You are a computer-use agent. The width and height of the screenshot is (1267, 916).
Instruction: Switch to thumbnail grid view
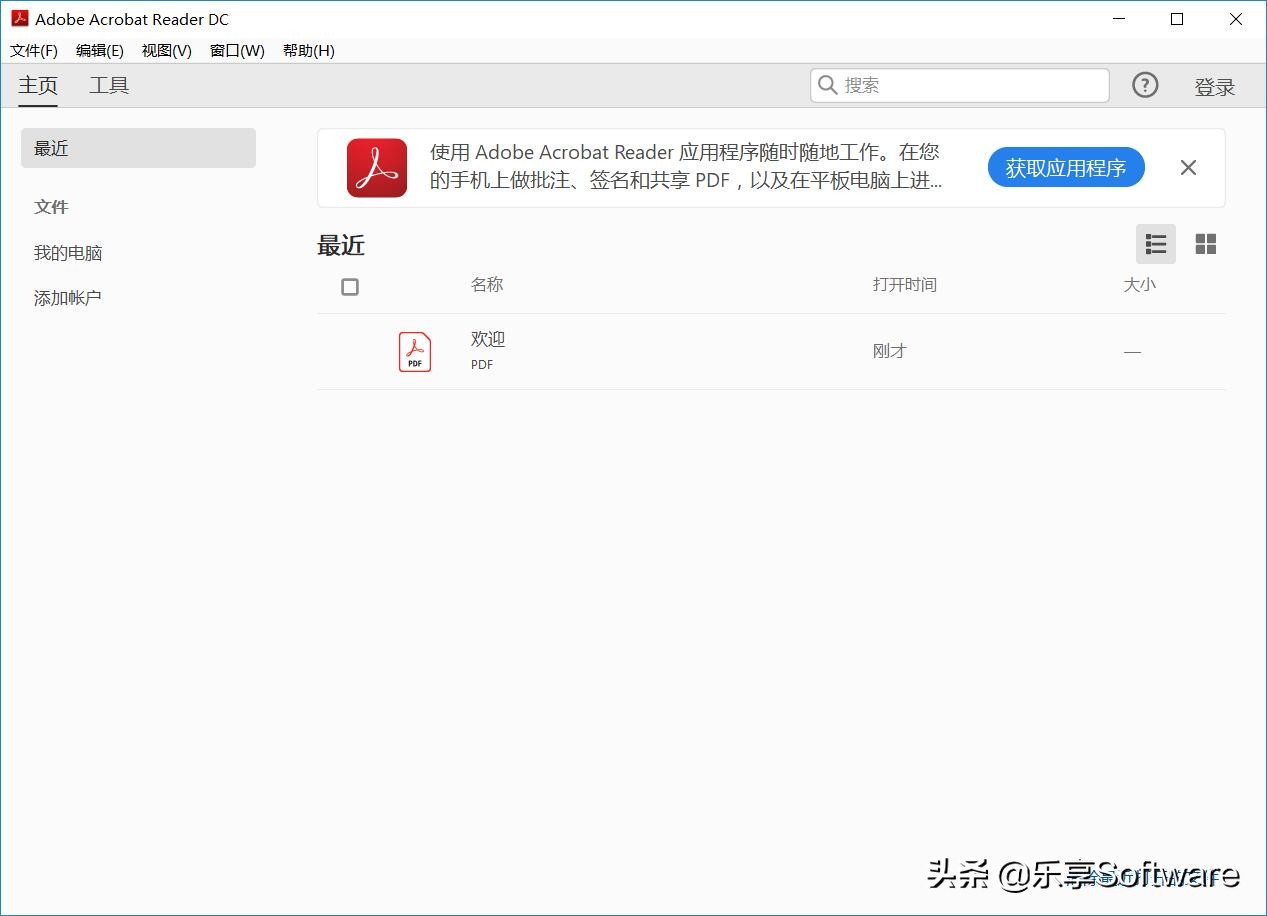click(x=1206, y=244)
